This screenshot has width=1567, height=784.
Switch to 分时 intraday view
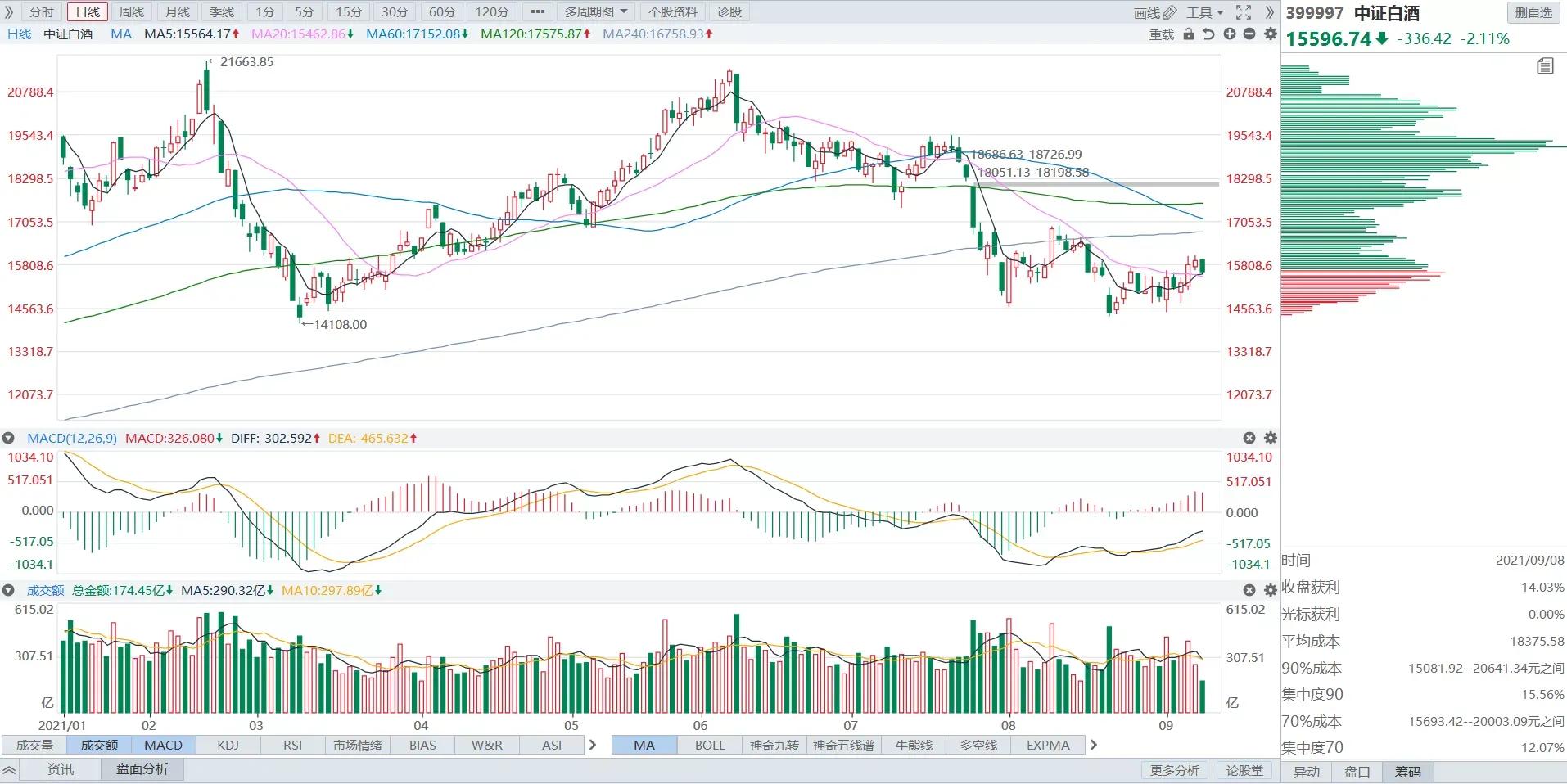[41, 12]
